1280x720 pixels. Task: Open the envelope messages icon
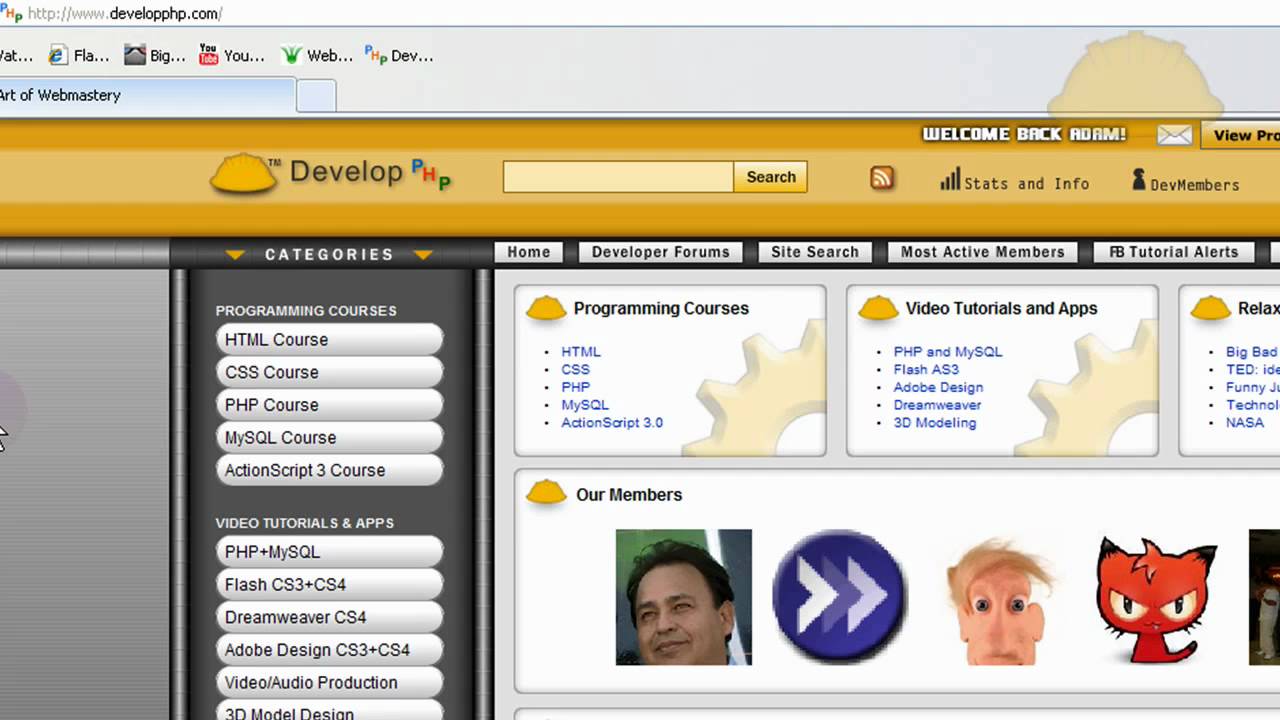[1175, 135]
